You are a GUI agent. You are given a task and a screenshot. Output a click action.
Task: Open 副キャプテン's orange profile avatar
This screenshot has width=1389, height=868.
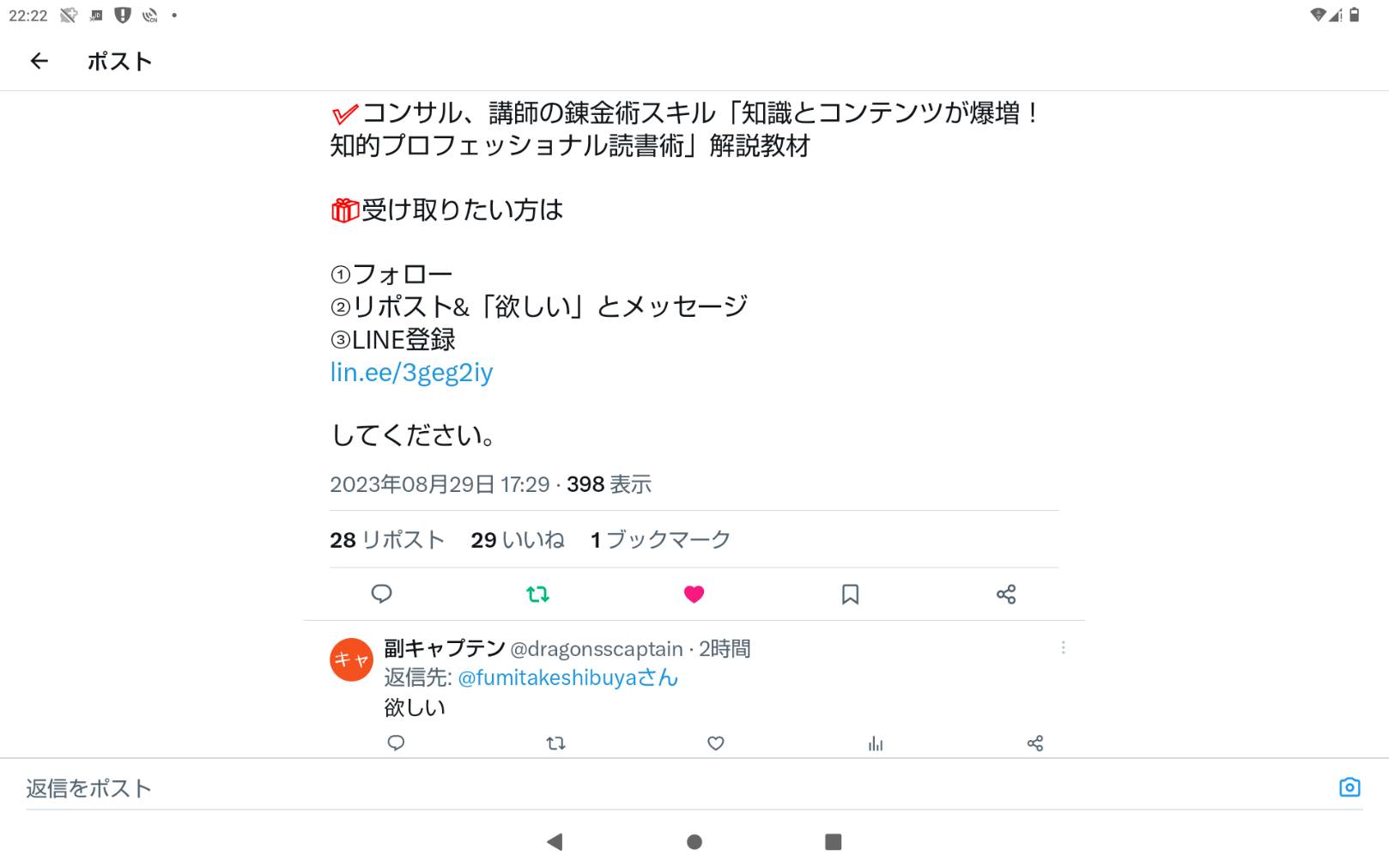[351, 659]
